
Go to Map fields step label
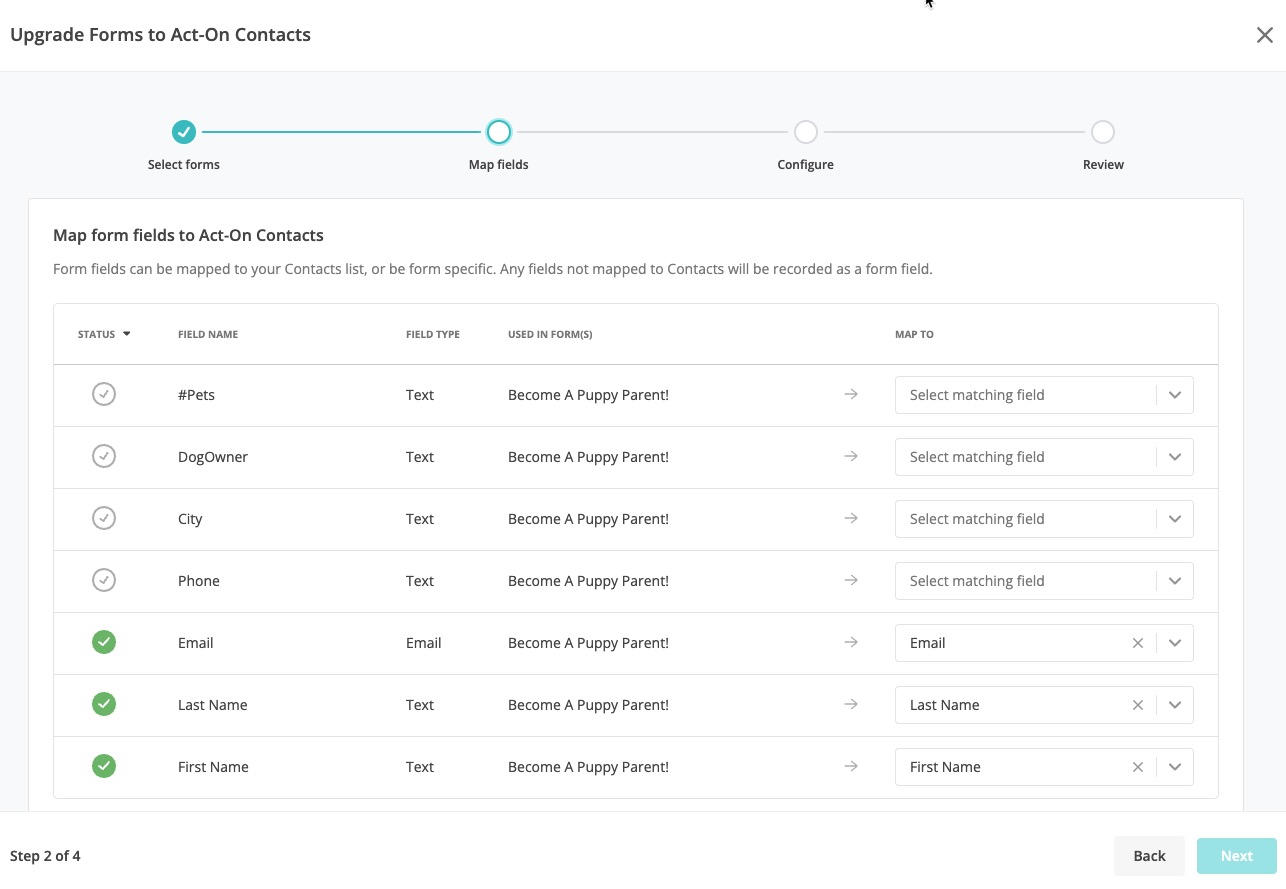pos(498,164)
